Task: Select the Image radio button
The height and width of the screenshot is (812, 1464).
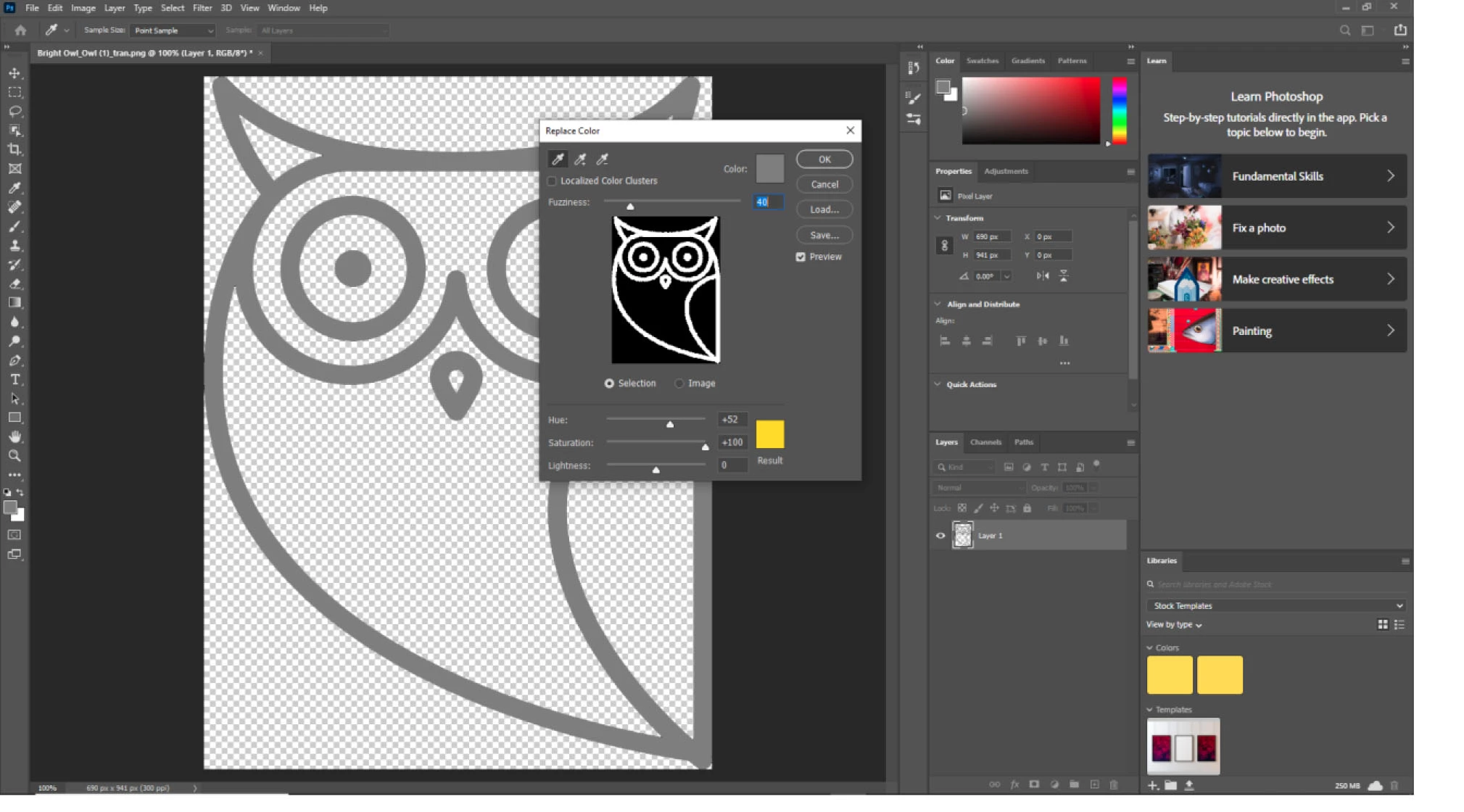Action: (679, 383)
